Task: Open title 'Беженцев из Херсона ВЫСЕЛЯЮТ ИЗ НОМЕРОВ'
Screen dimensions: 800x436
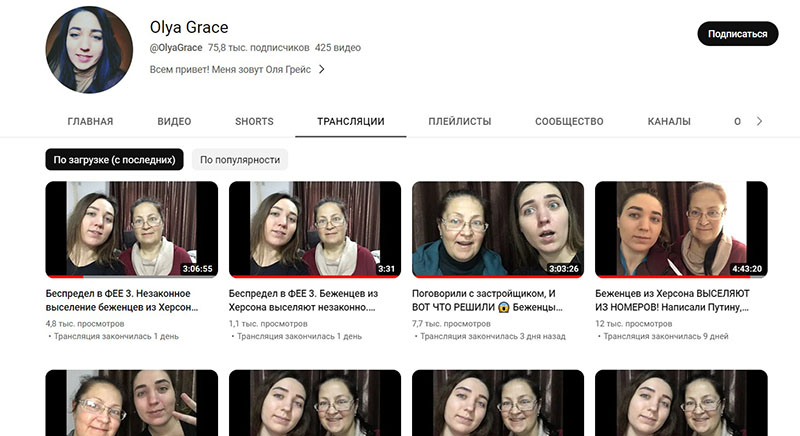Action: 672,300
